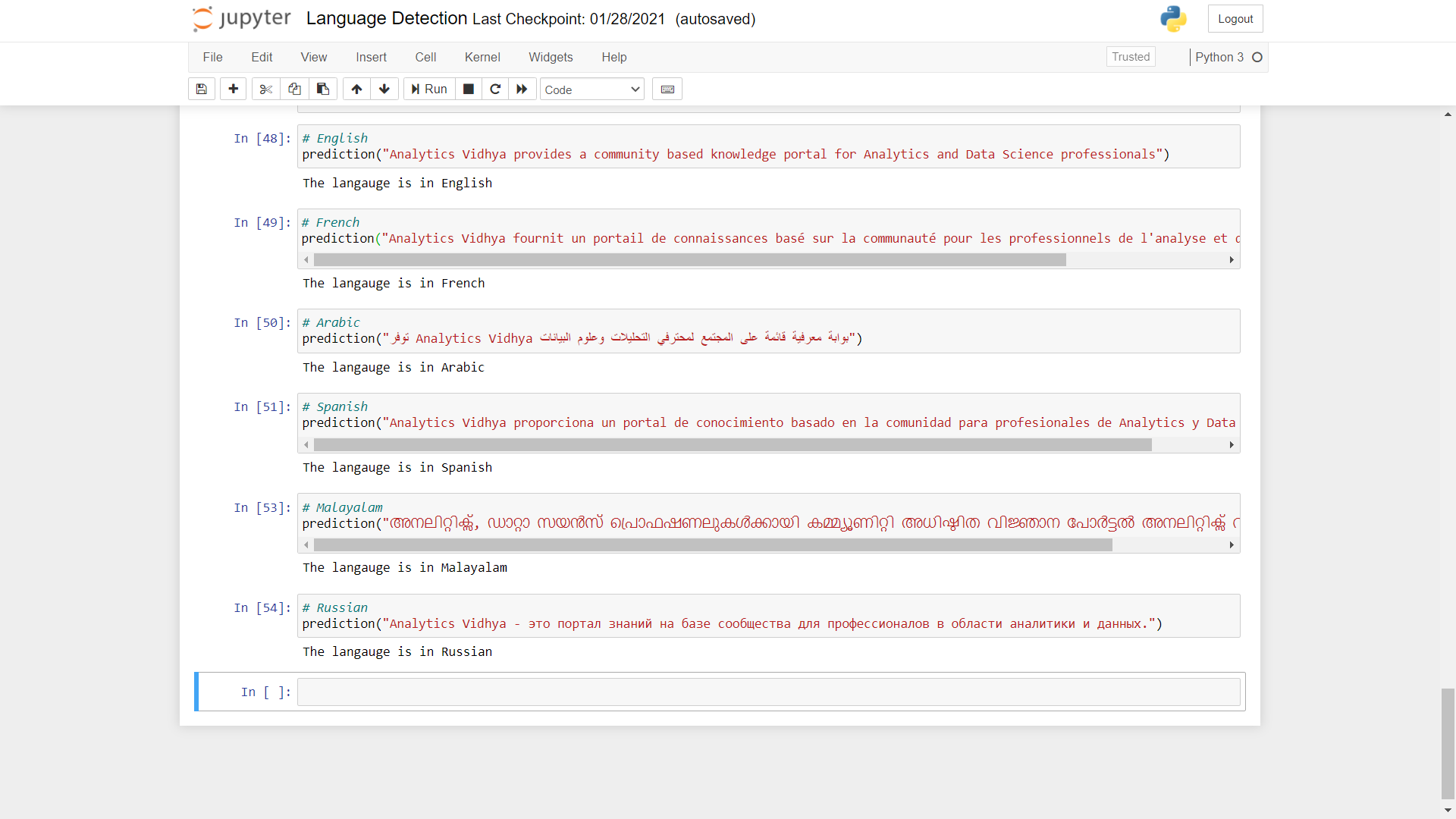Click the page scroll down arrow
This screenshot has width=1456, height=819.
(1448, 811)
